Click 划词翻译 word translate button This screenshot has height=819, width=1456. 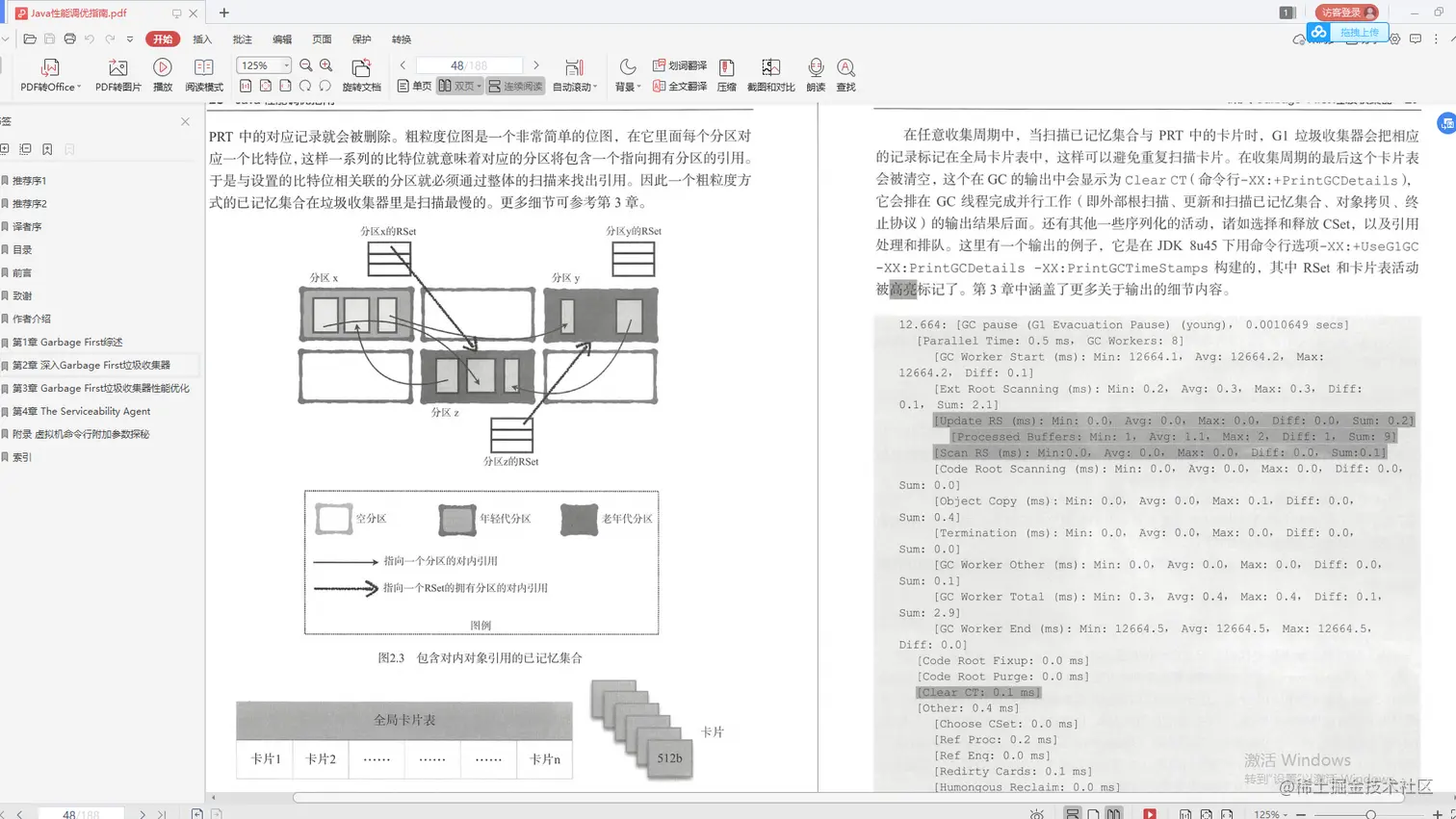[x=680, y=65]
